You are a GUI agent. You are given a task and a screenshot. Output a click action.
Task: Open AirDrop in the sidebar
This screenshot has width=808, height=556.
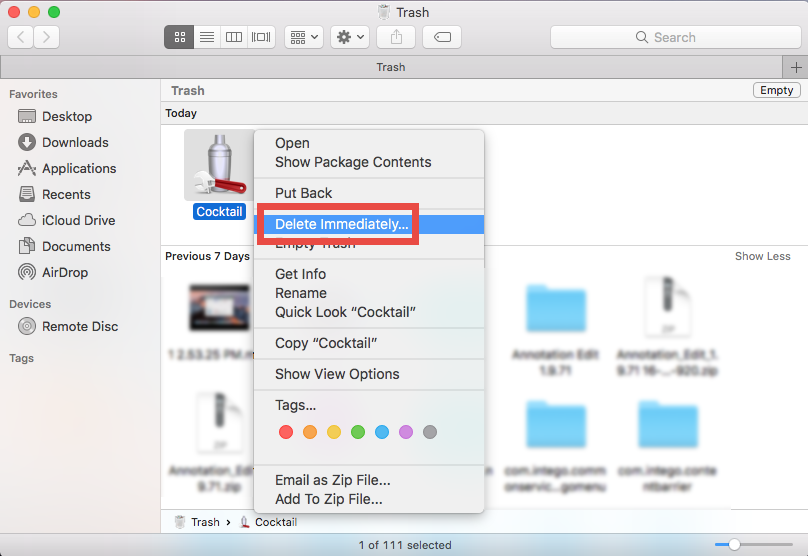click(53, 272)
